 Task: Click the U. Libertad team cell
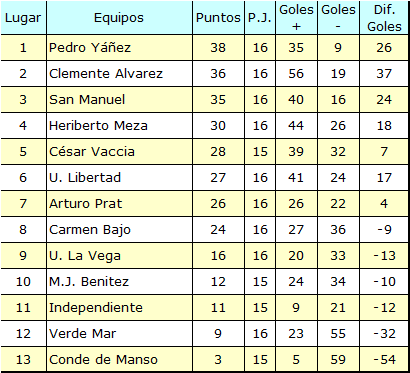(x=119, y=178)
